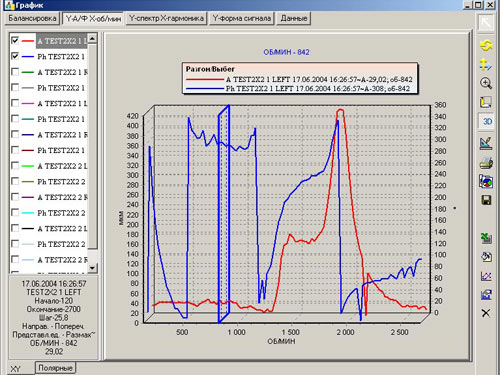Screen dimensions: 500x375
Task: Save the chart with floppy disk icon
Action: click(x=486, y=200)
